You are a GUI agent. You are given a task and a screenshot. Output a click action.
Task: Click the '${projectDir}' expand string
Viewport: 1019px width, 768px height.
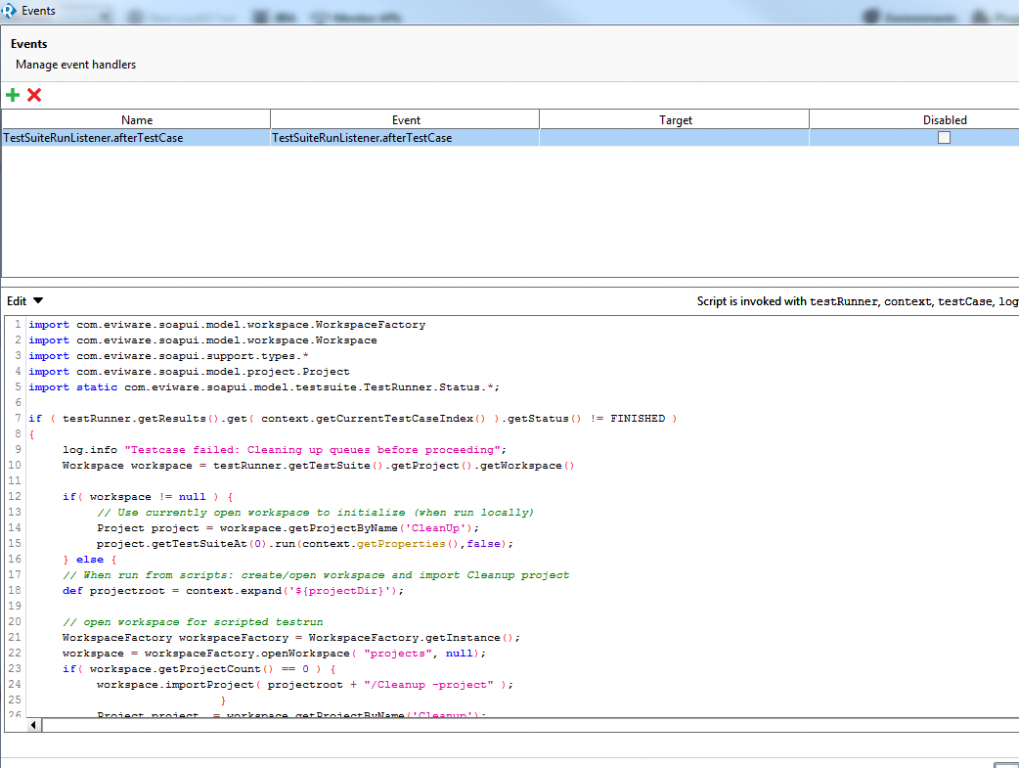341,591
